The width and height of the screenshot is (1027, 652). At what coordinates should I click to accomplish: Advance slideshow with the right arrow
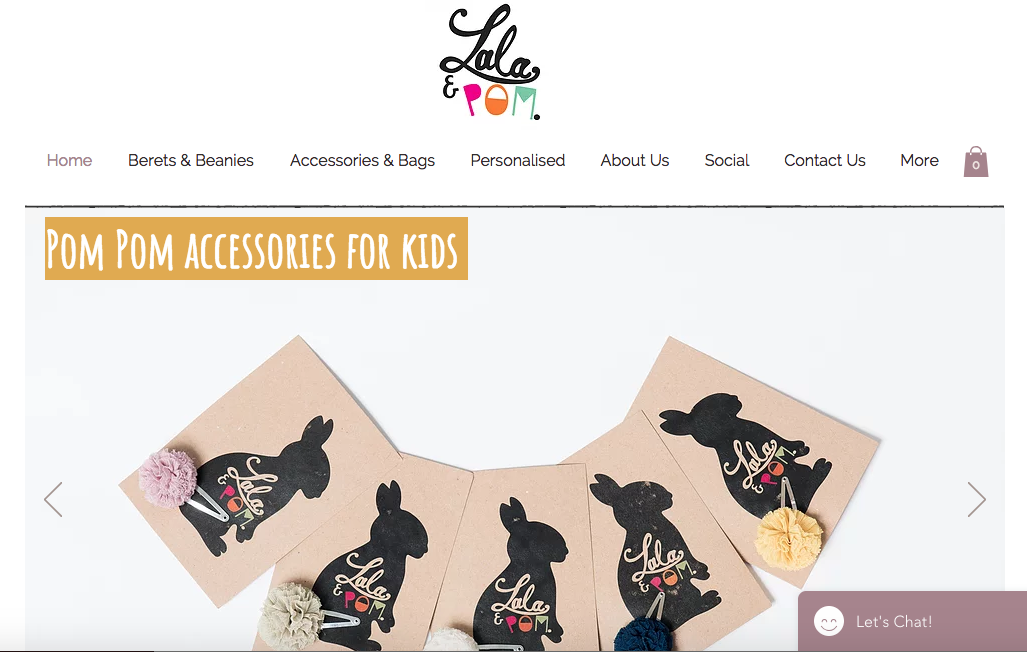coord(977,499)
